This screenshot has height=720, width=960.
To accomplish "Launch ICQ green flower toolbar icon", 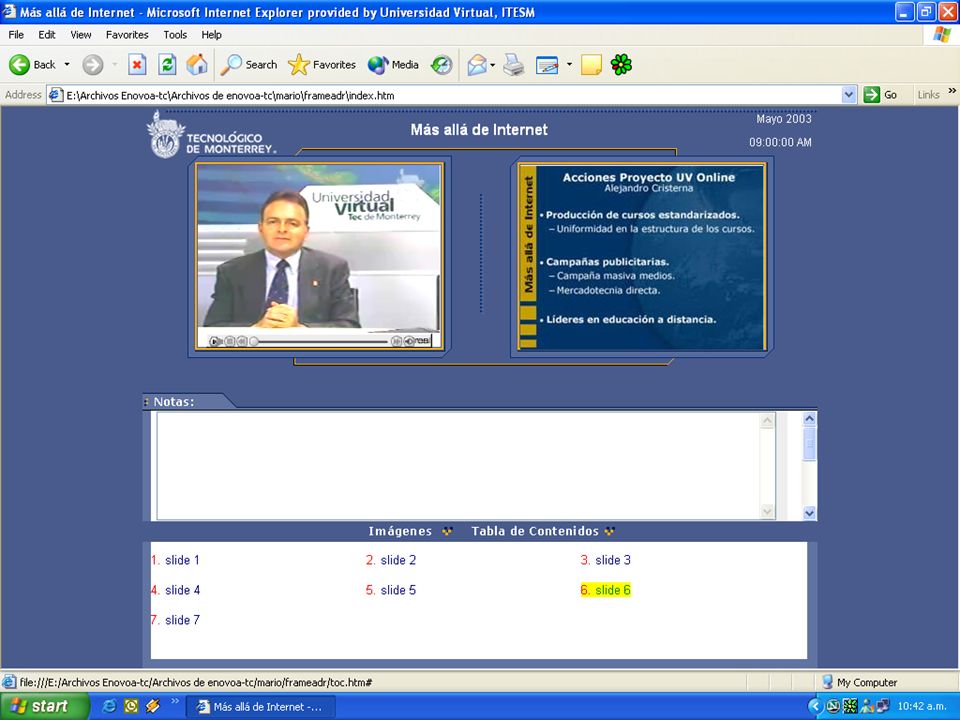I will click(621, 64).
